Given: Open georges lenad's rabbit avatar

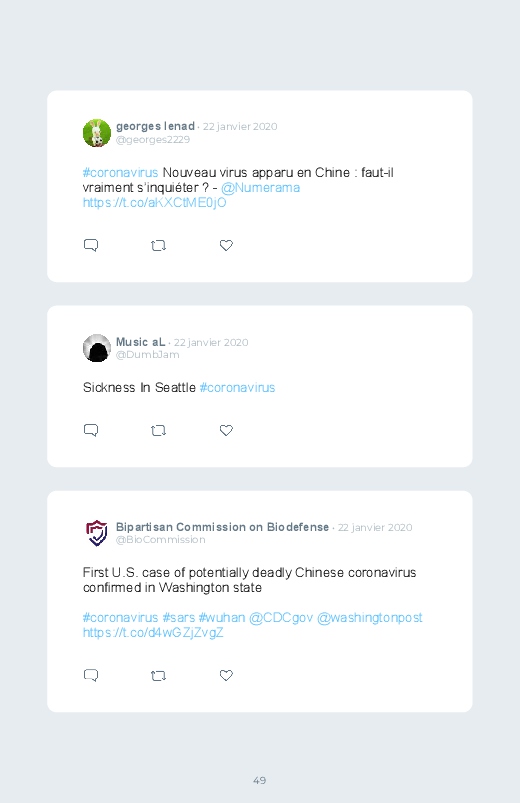Looking at the screenshot, I should tap(97, 133).
